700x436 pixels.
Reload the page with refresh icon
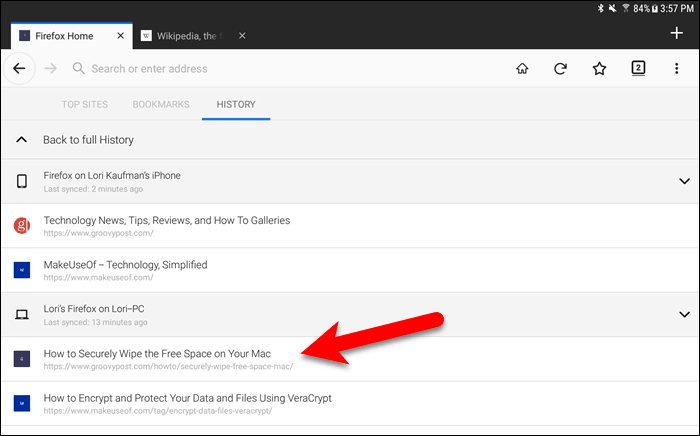tap(560, 68)
